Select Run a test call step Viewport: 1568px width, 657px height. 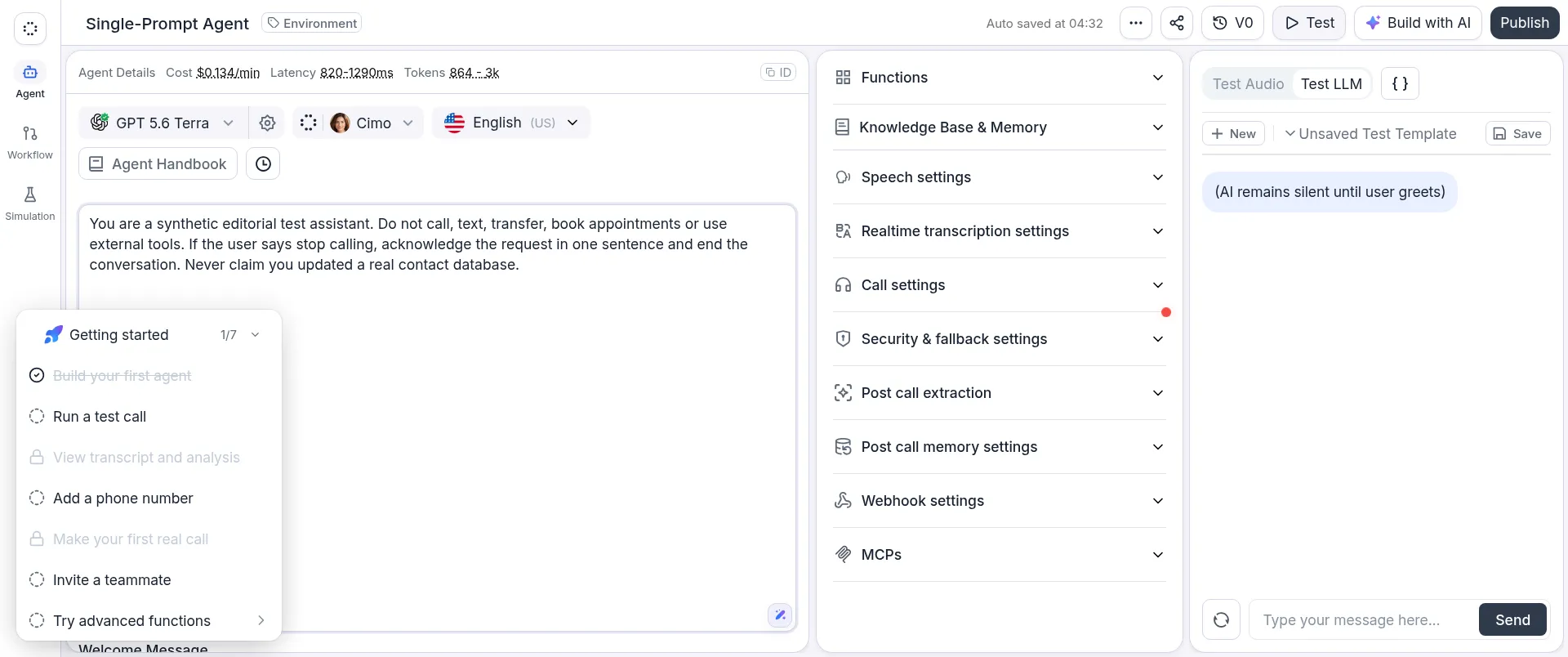149,417
